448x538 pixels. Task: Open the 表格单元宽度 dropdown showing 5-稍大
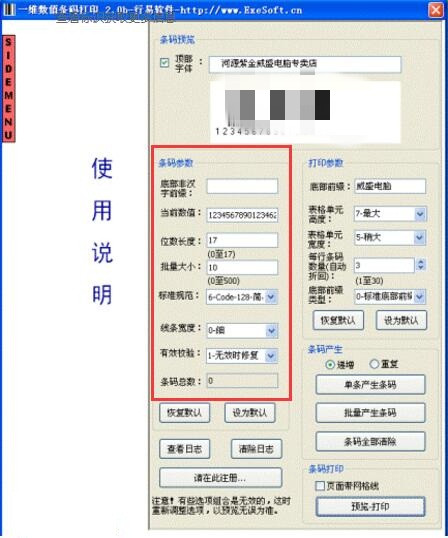390,237
